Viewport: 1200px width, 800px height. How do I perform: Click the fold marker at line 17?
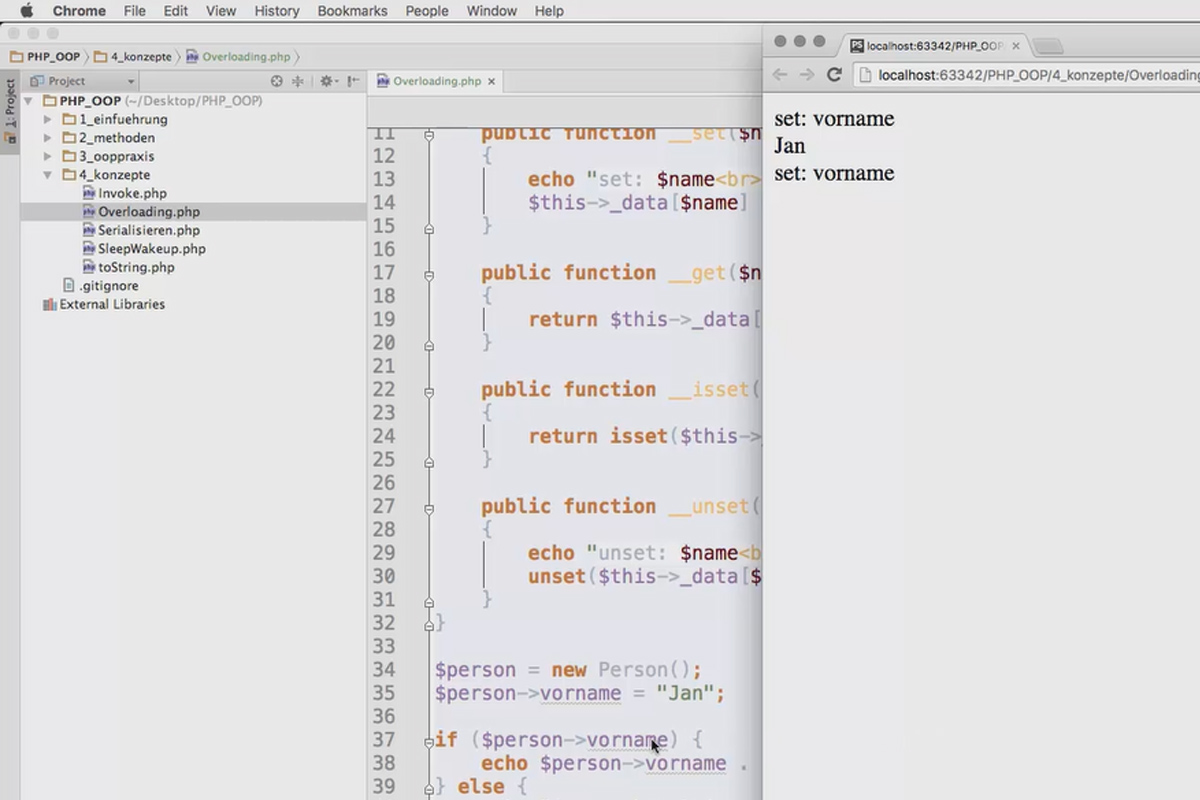click(429, 273)
